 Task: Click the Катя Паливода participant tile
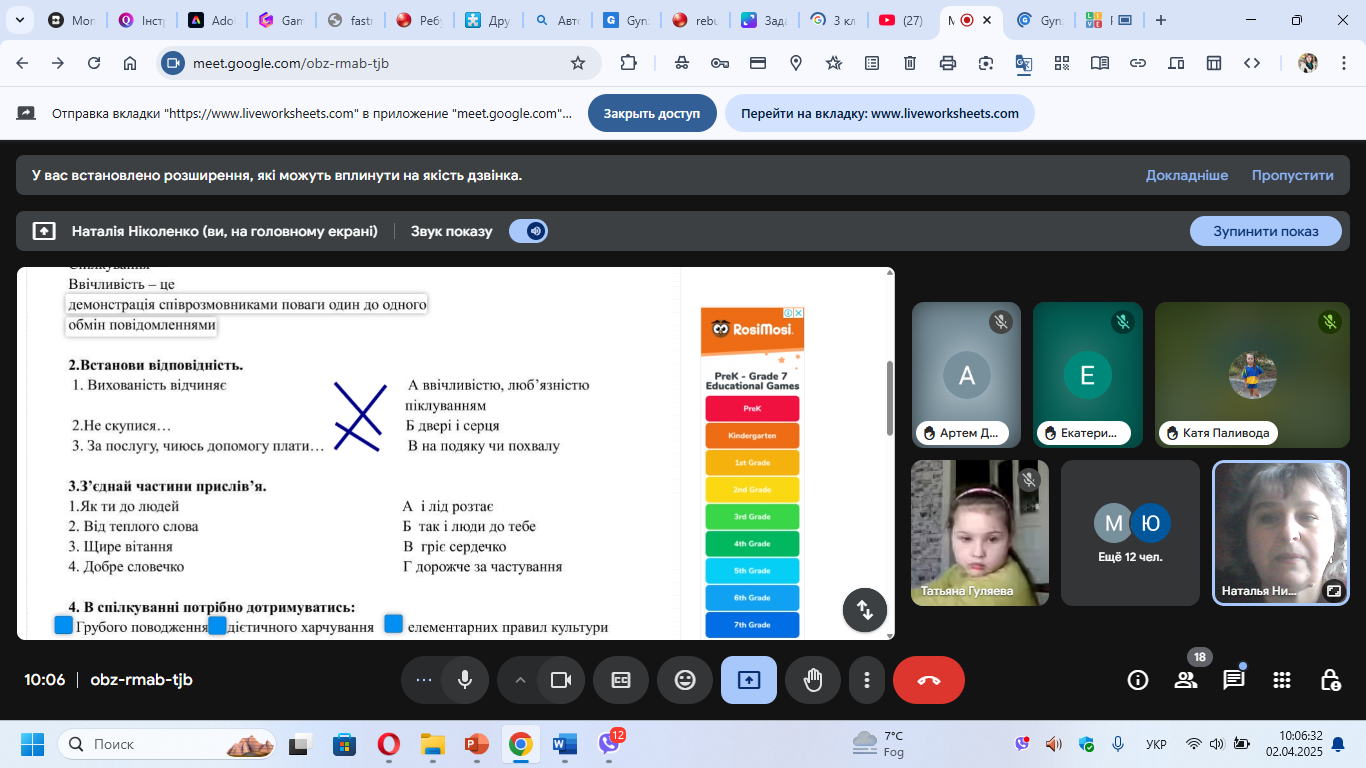tap(1251, 375)
